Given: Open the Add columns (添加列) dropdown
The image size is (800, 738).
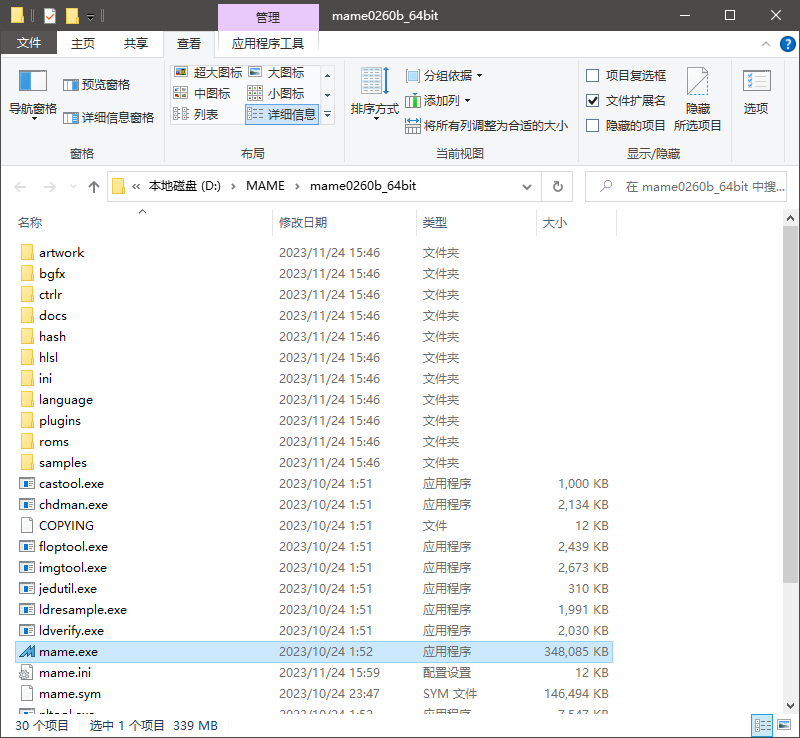Looking at the screenshot, I should tap(438, 101).
